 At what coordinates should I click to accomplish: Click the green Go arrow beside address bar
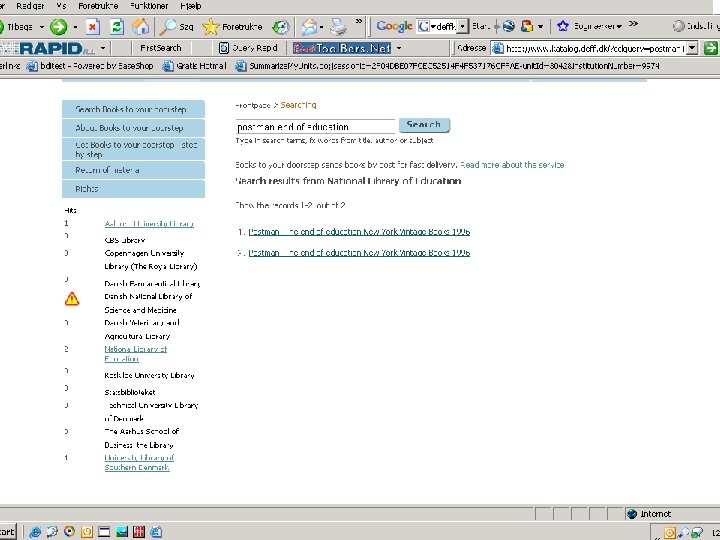[710, 48]
